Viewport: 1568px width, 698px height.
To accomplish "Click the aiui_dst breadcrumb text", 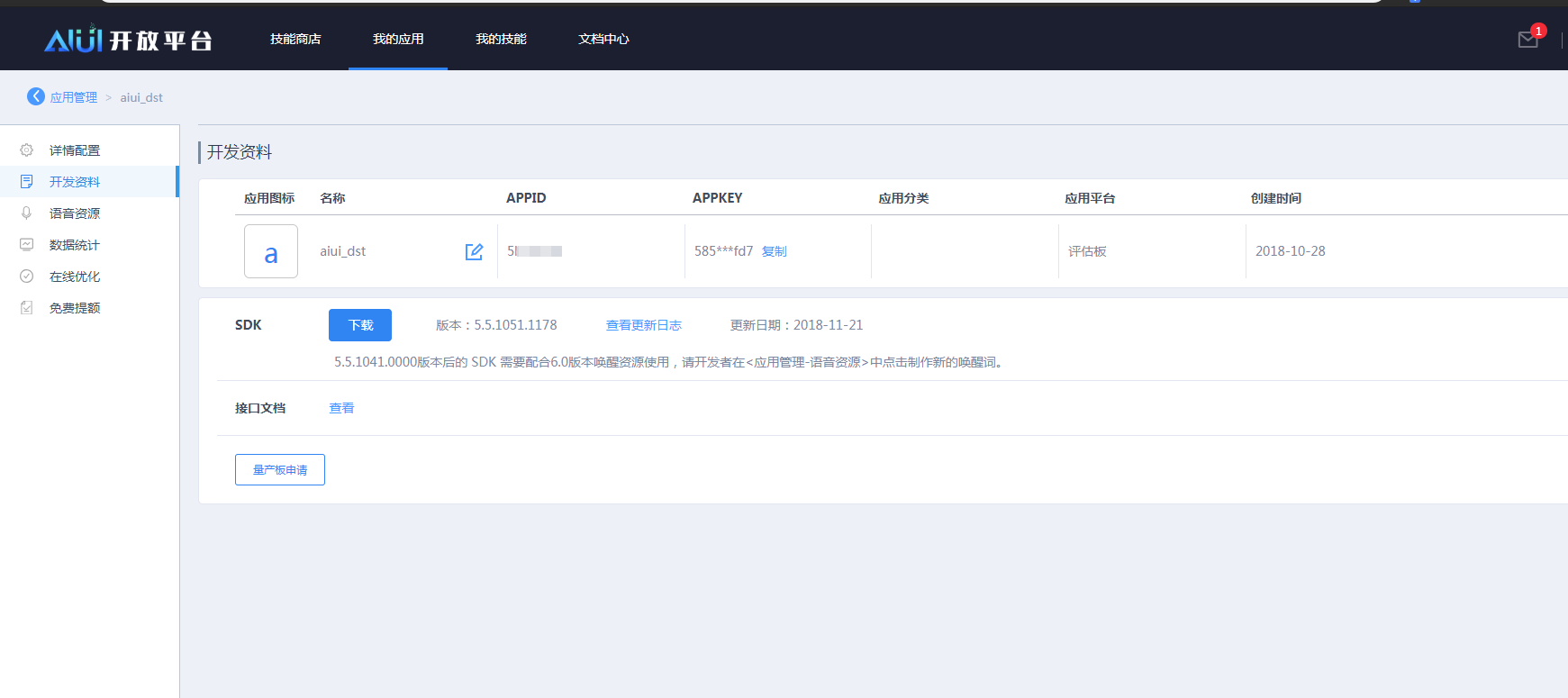I will click(x=141, y=97).
